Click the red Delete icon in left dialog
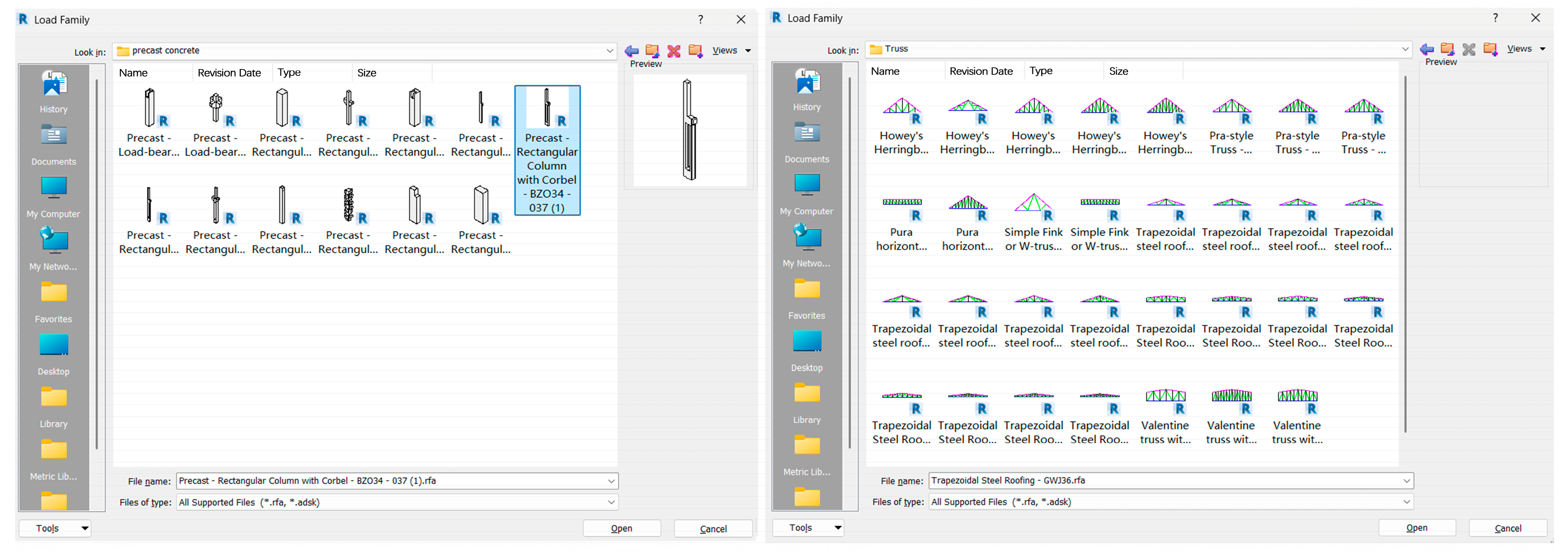 [674, 51]
